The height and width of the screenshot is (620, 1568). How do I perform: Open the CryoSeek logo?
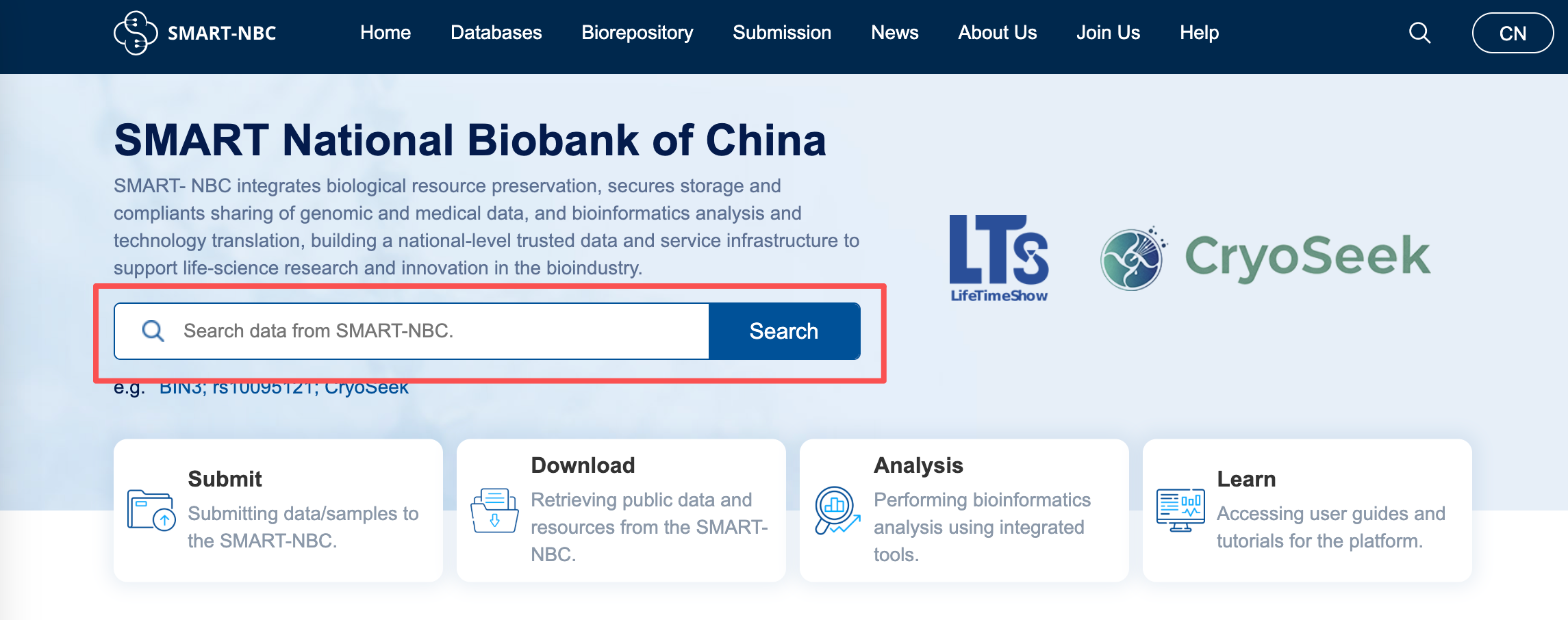(1265, 258)
